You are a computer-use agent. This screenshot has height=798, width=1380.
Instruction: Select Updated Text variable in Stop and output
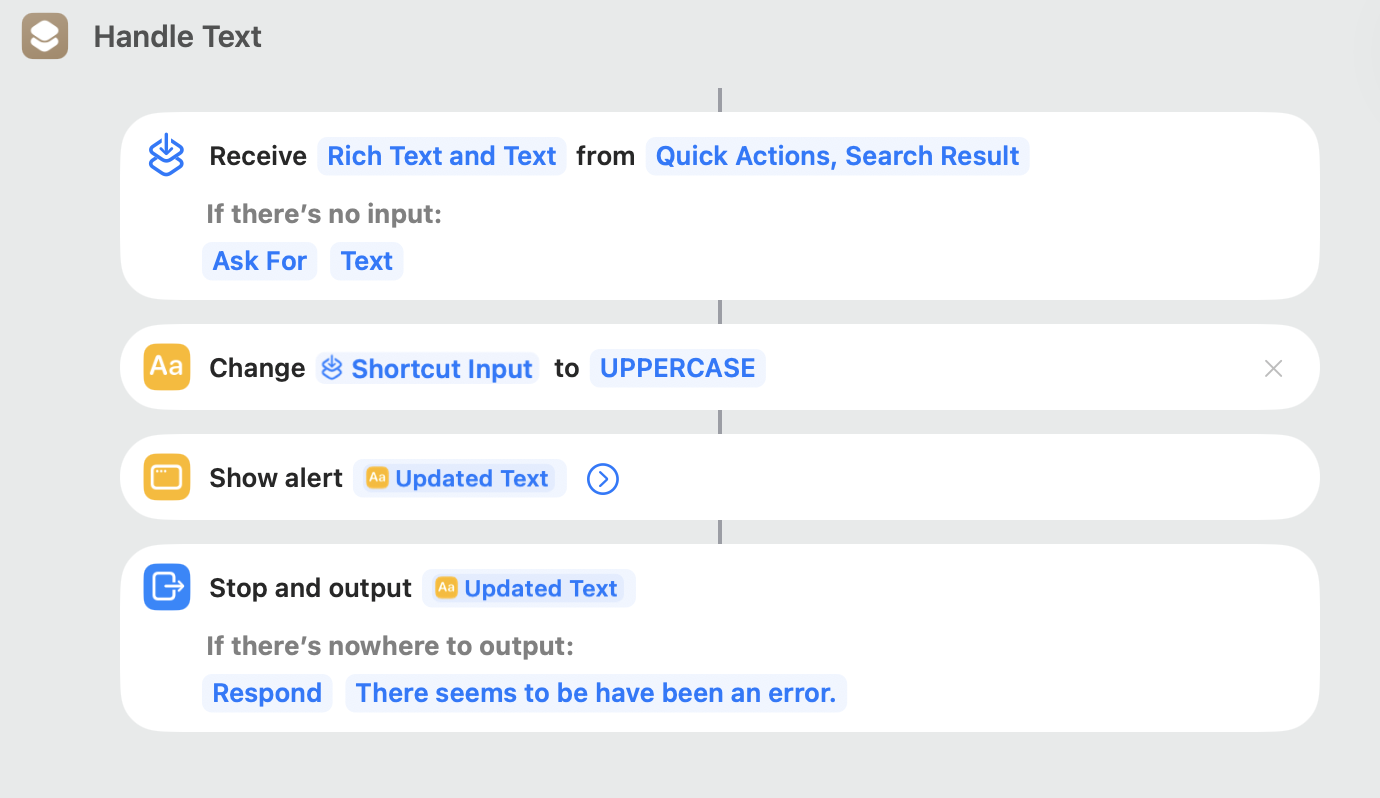tap(528, 588)
